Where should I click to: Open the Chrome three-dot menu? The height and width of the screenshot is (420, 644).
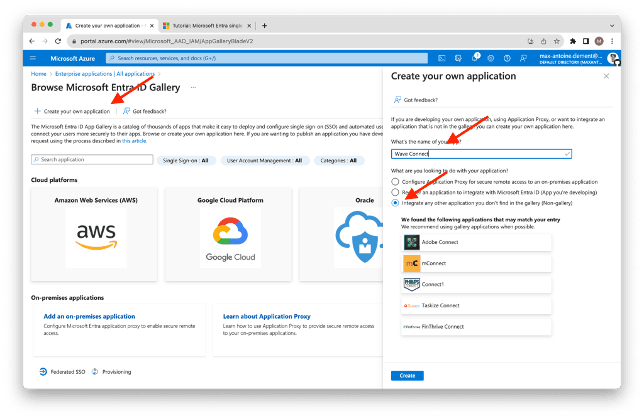coord(612,41)
